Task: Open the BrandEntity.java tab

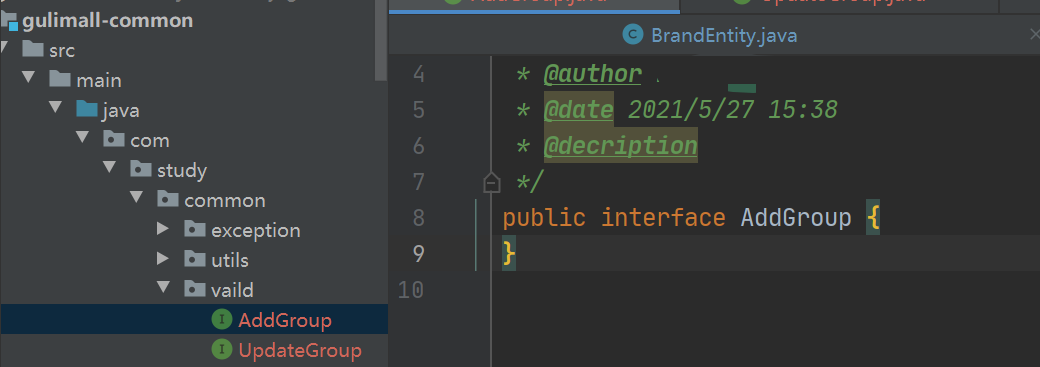Action: [x=710, y=35]
